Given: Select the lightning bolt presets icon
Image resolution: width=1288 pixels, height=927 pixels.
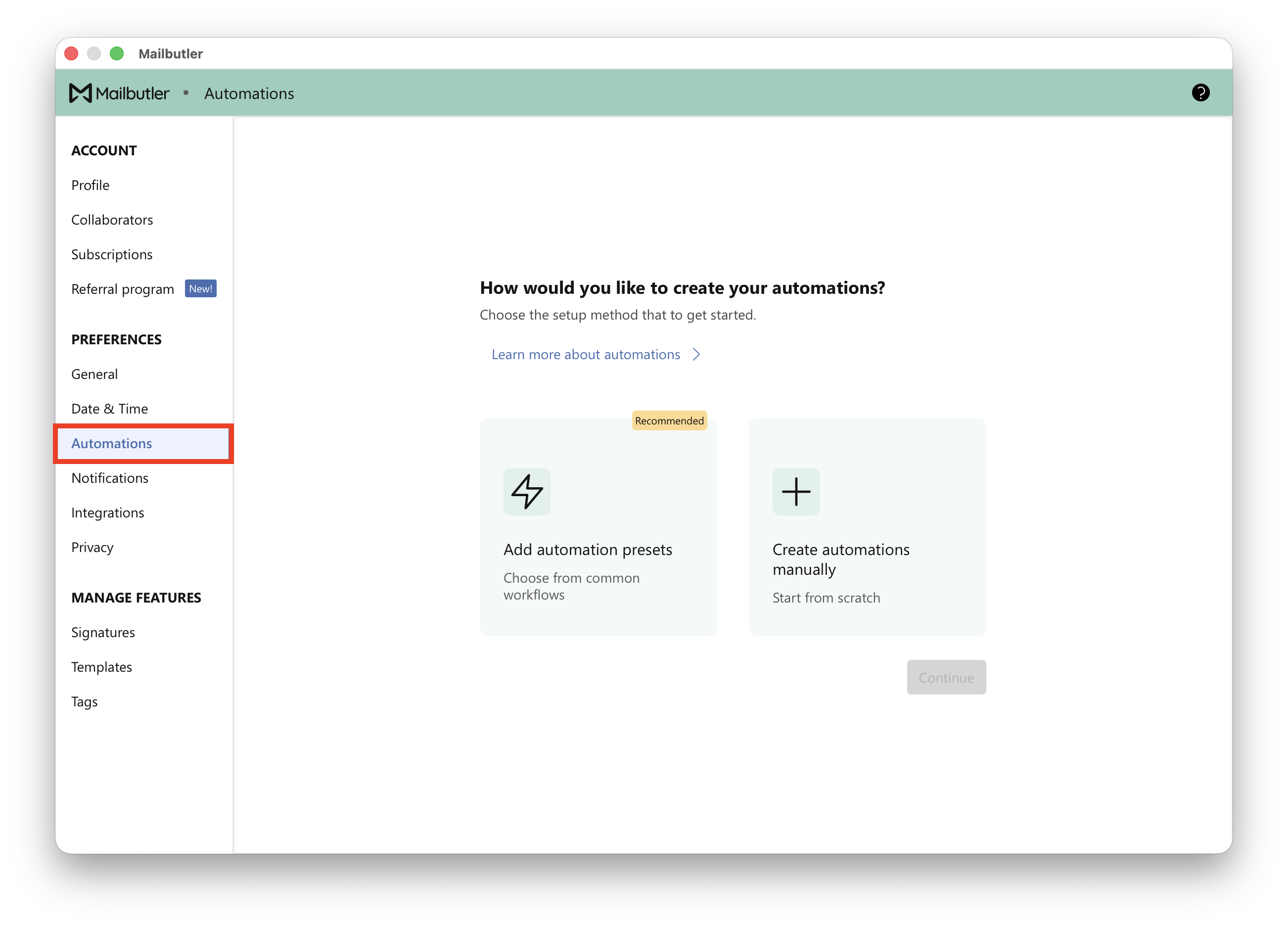Looking at the screenshot, I should click(x=527, y=491).
